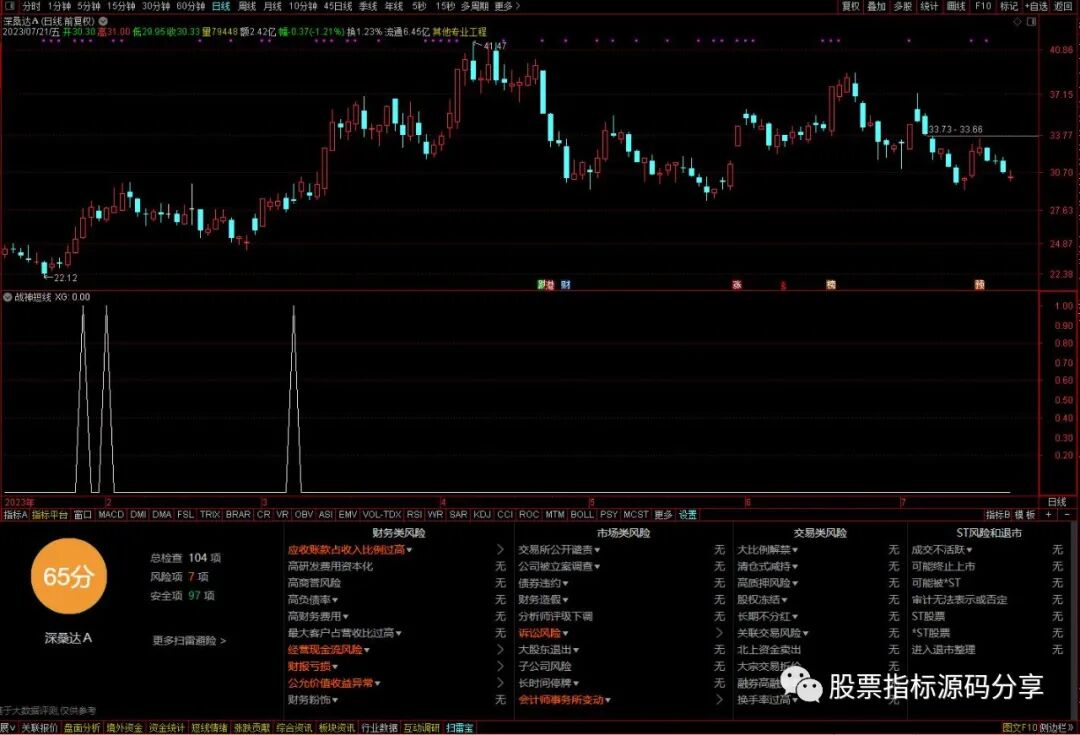
Task: Select the MACD indicator
Action: click(111, 515)
